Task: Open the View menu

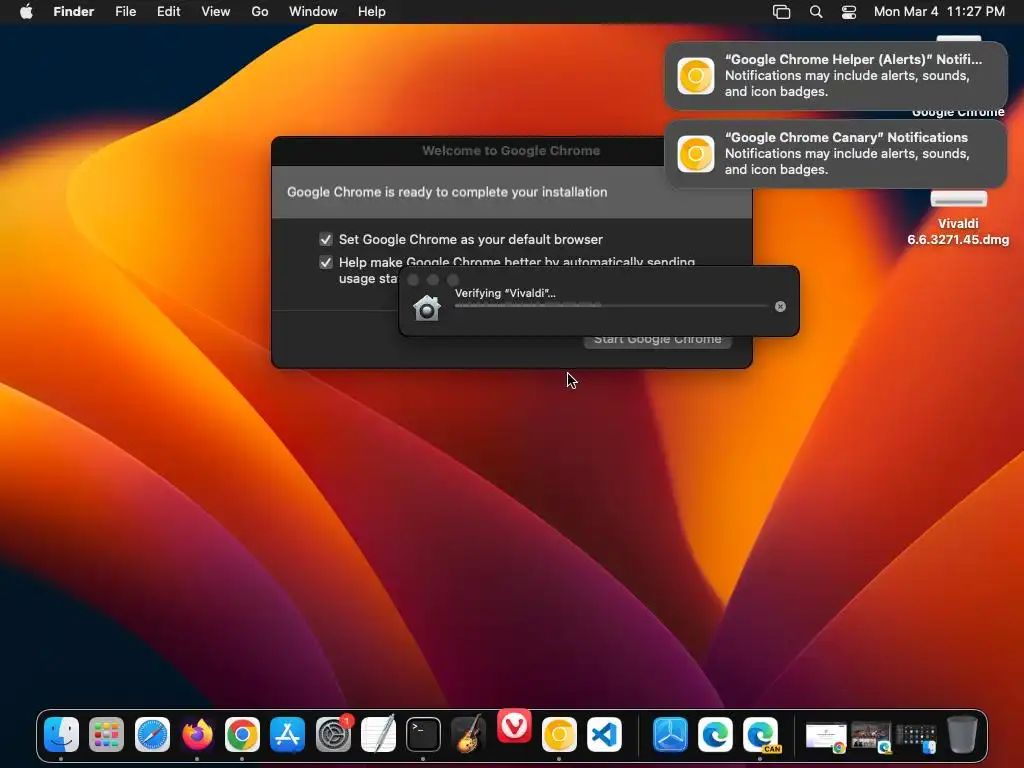Action: tap(216, 12)
